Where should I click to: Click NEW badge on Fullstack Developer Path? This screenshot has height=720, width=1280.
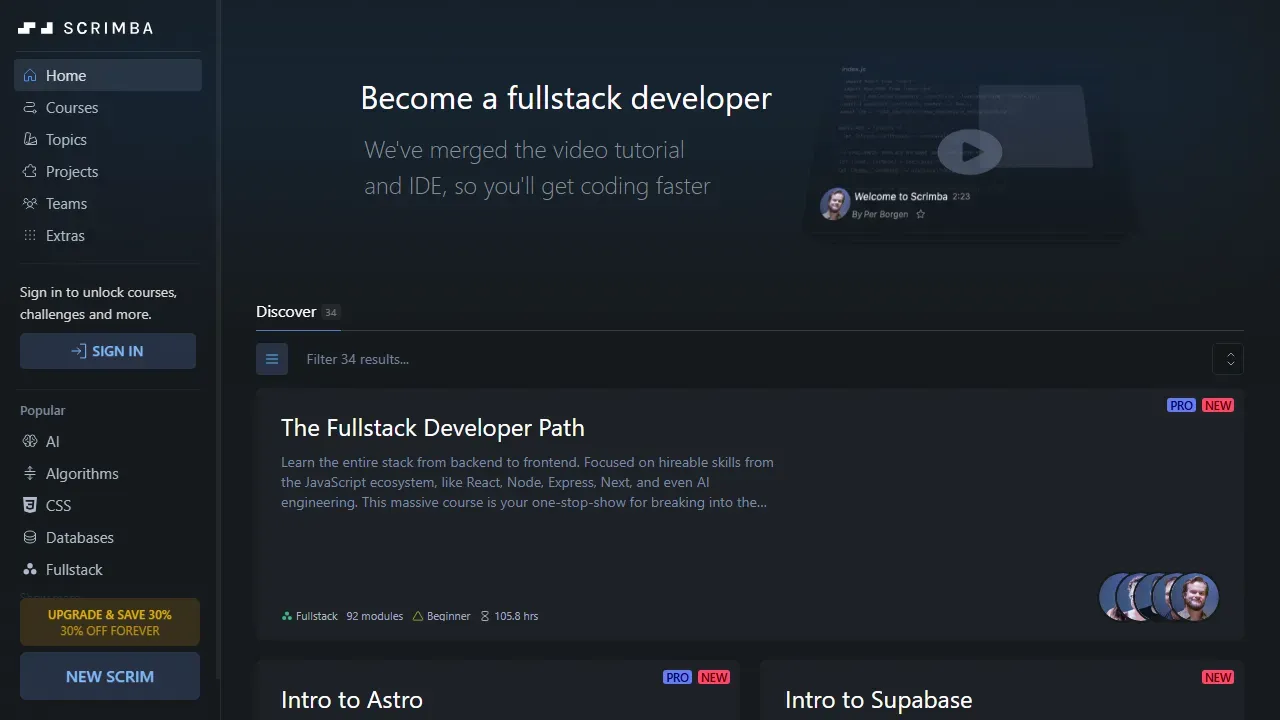click(x=1218, y=405)
